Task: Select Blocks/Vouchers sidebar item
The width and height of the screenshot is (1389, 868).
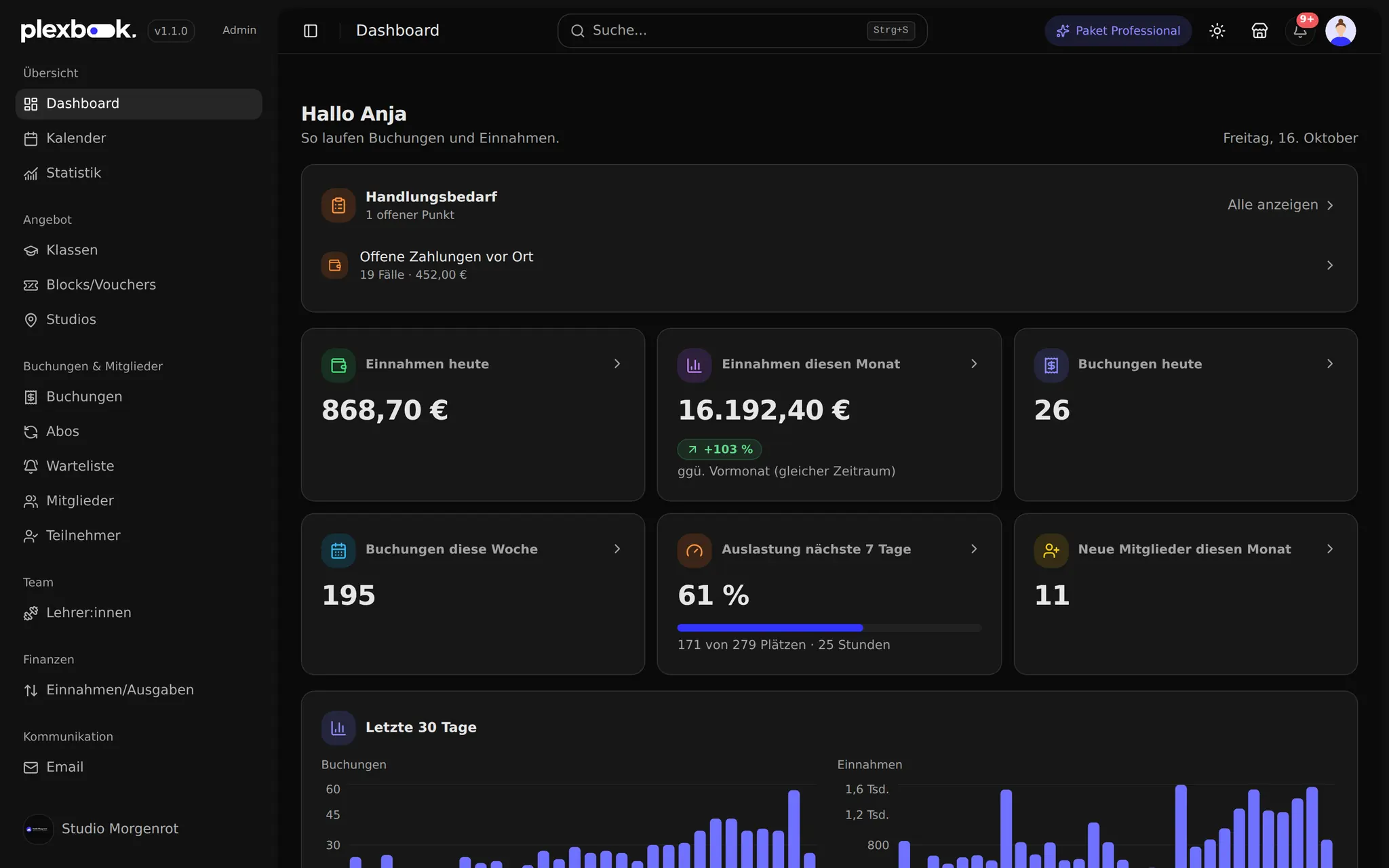Action: (138, 285)
